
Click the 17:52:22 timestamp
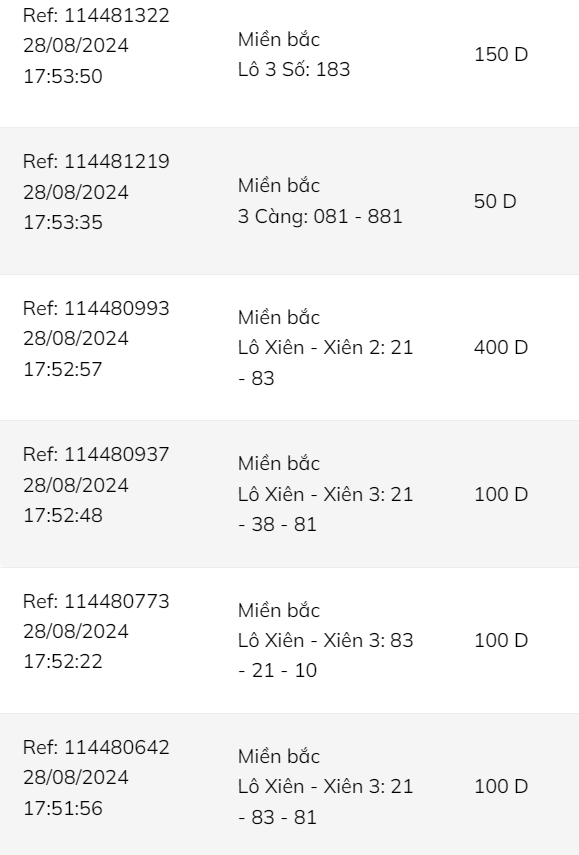[x=63, y=661]
